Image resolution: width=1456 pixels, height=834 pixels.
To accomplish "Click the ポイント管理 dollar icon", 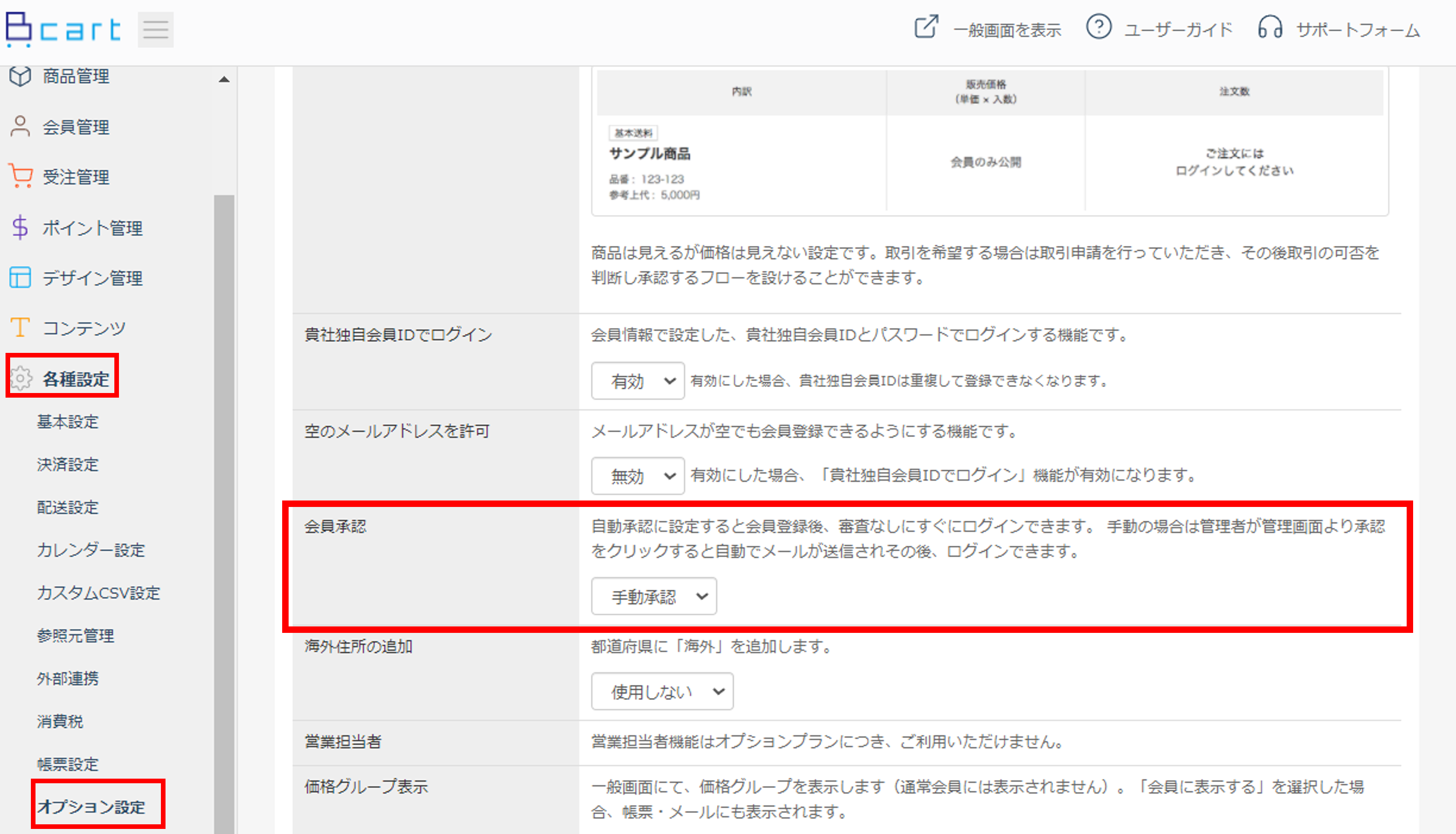I will 21,227.
